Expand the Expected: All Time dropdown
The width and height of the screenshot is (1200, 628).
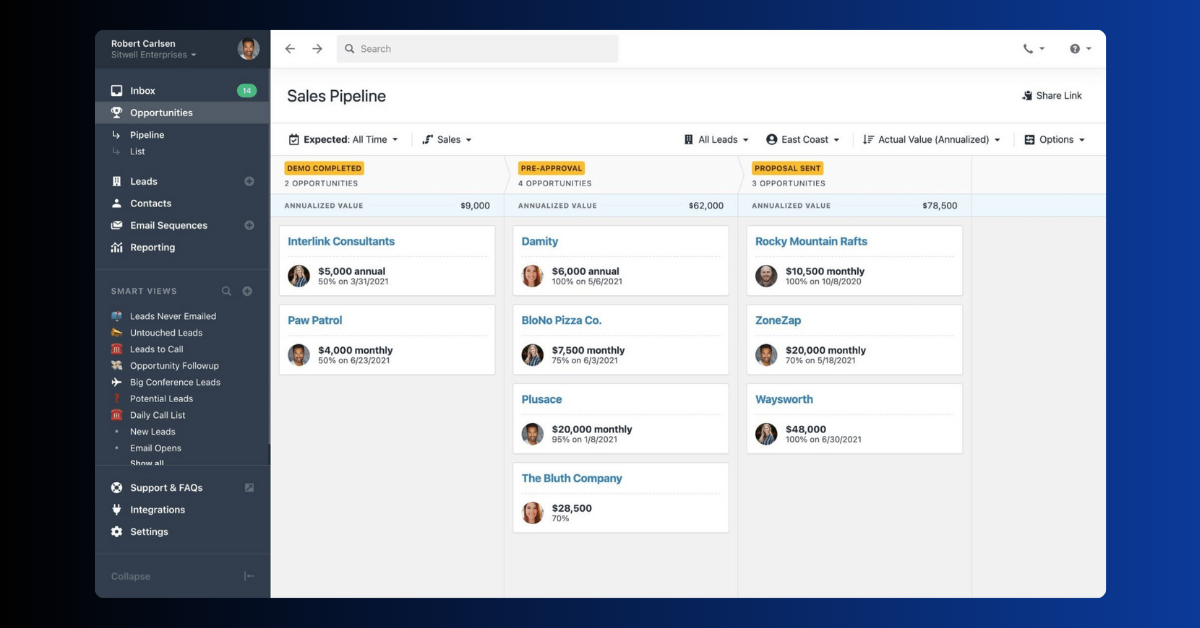[x=343, y=140]
